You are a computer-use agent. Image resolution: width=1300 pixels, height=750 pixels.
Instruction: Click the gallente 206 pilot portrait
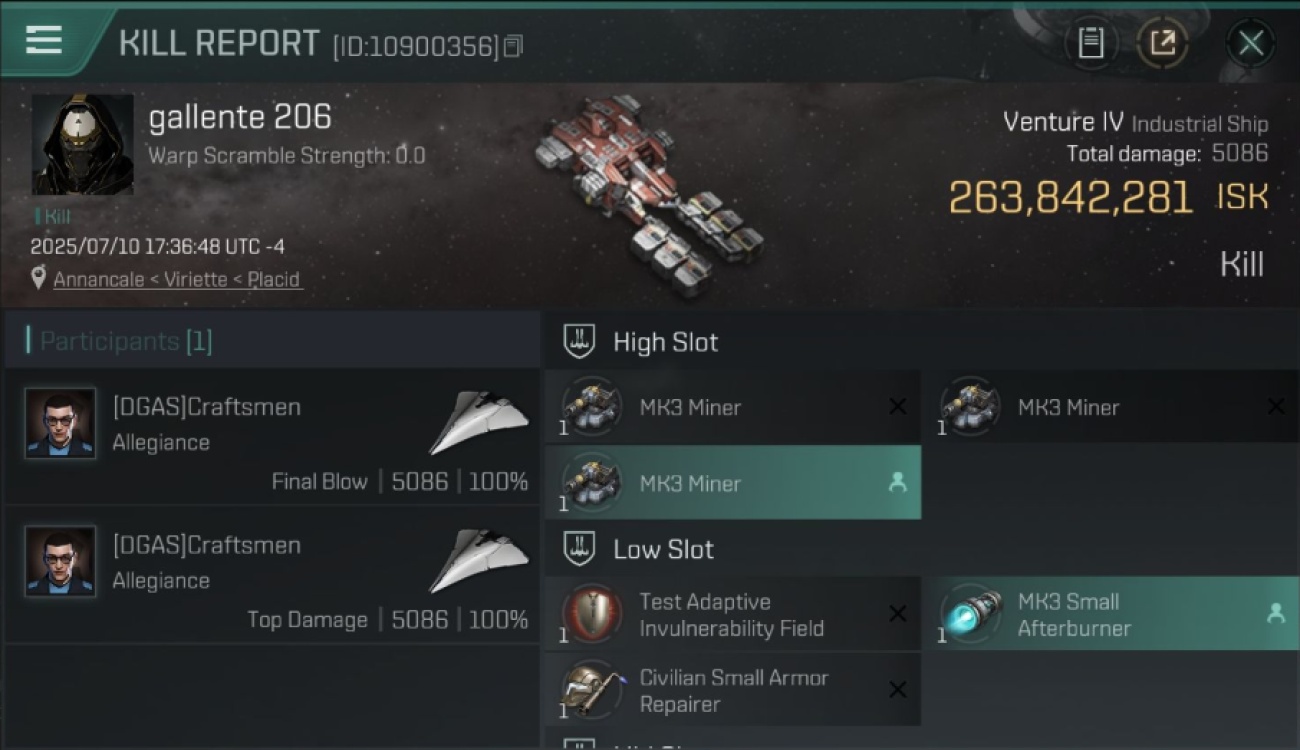click(82, 145)
